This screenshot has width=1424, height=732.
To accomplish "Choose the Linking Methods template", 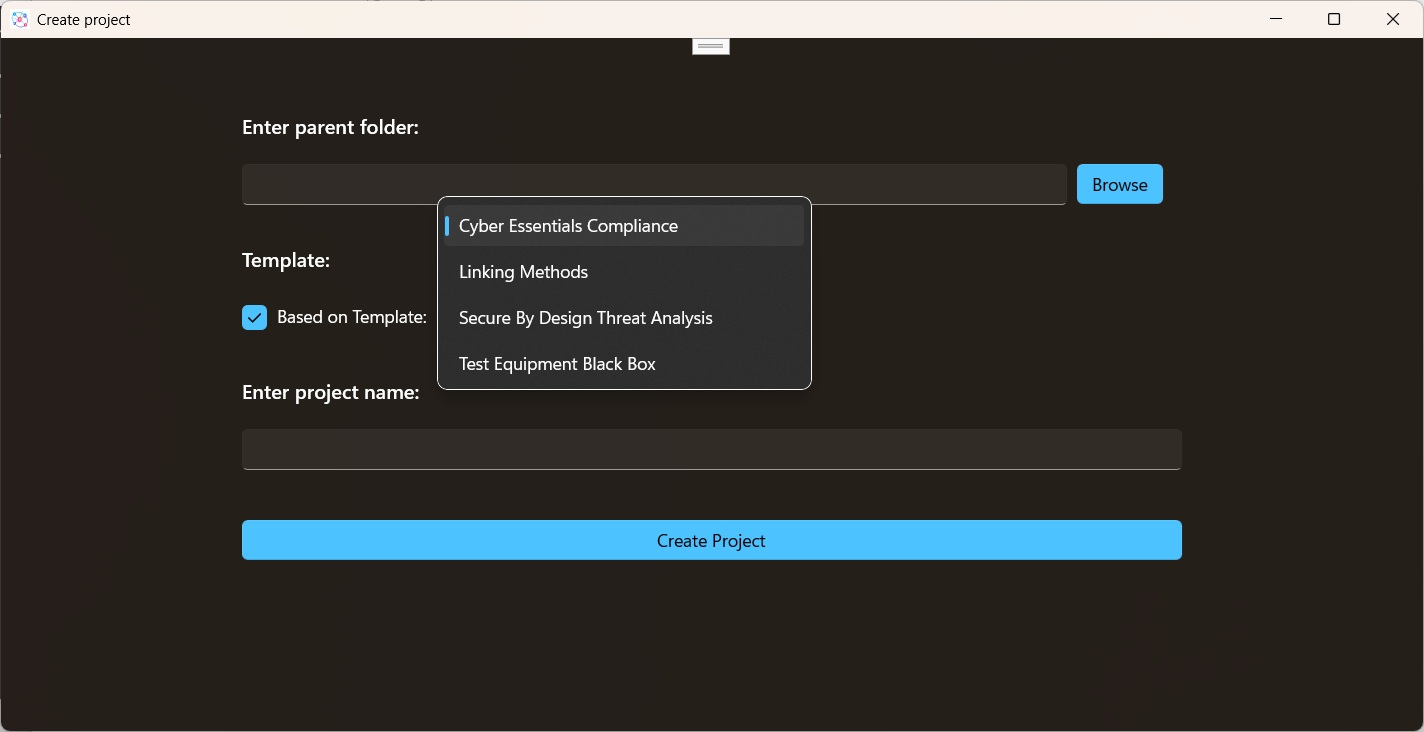I will tap(624, 272).
